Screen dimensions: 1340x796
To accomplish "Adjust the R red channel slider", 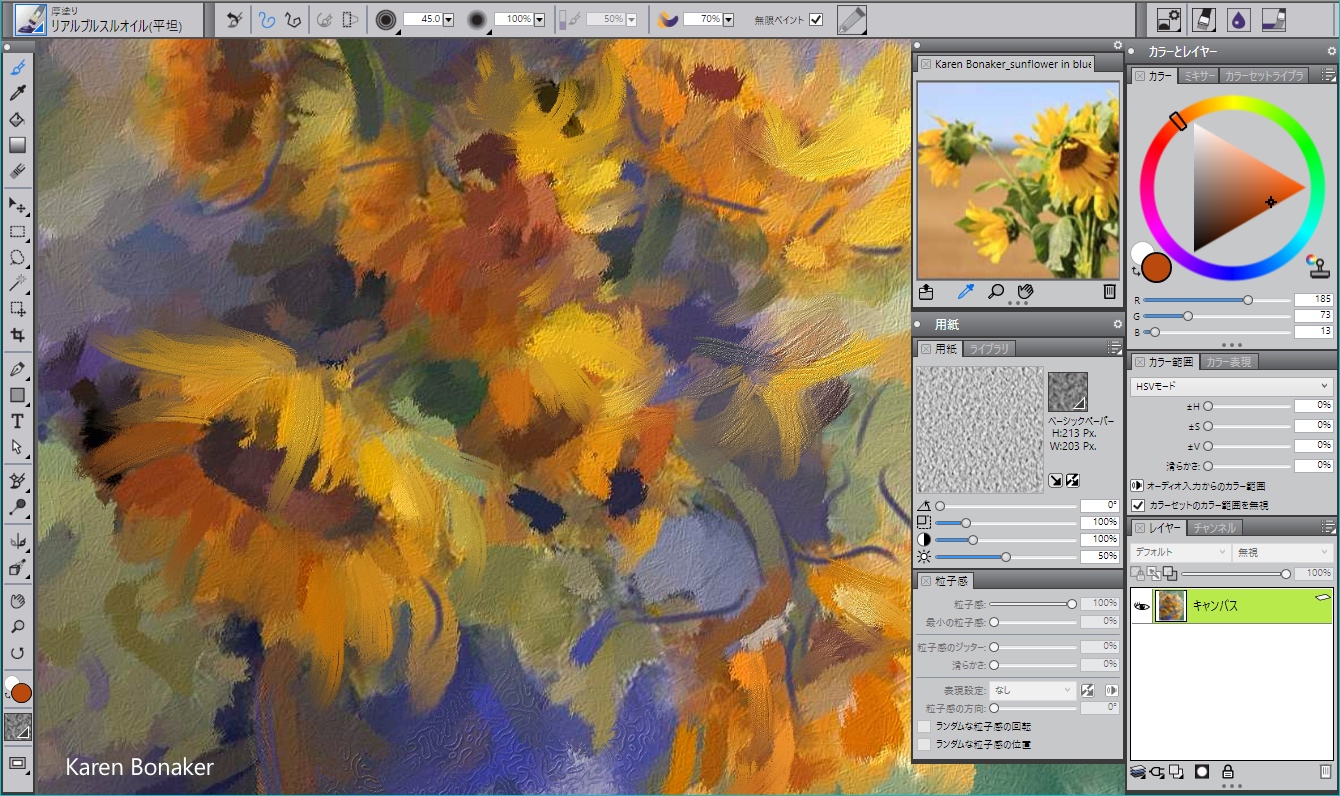I will coord(1217,300).
